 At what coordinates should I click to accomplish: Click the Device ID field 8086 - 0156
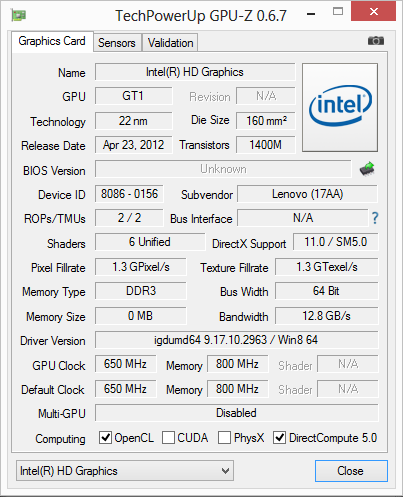click(x=129, y=194)
